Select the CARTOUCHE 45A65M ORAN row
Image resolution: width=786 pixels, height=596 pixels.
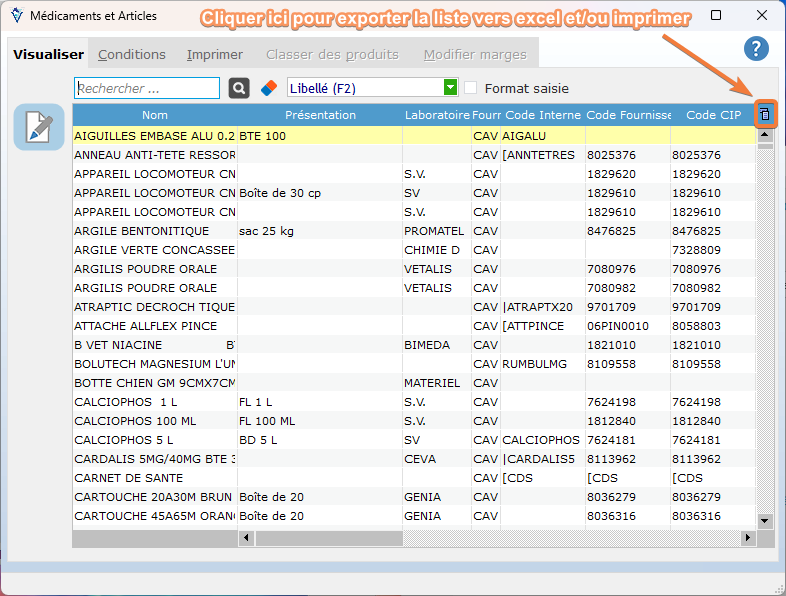click(414, 516)
